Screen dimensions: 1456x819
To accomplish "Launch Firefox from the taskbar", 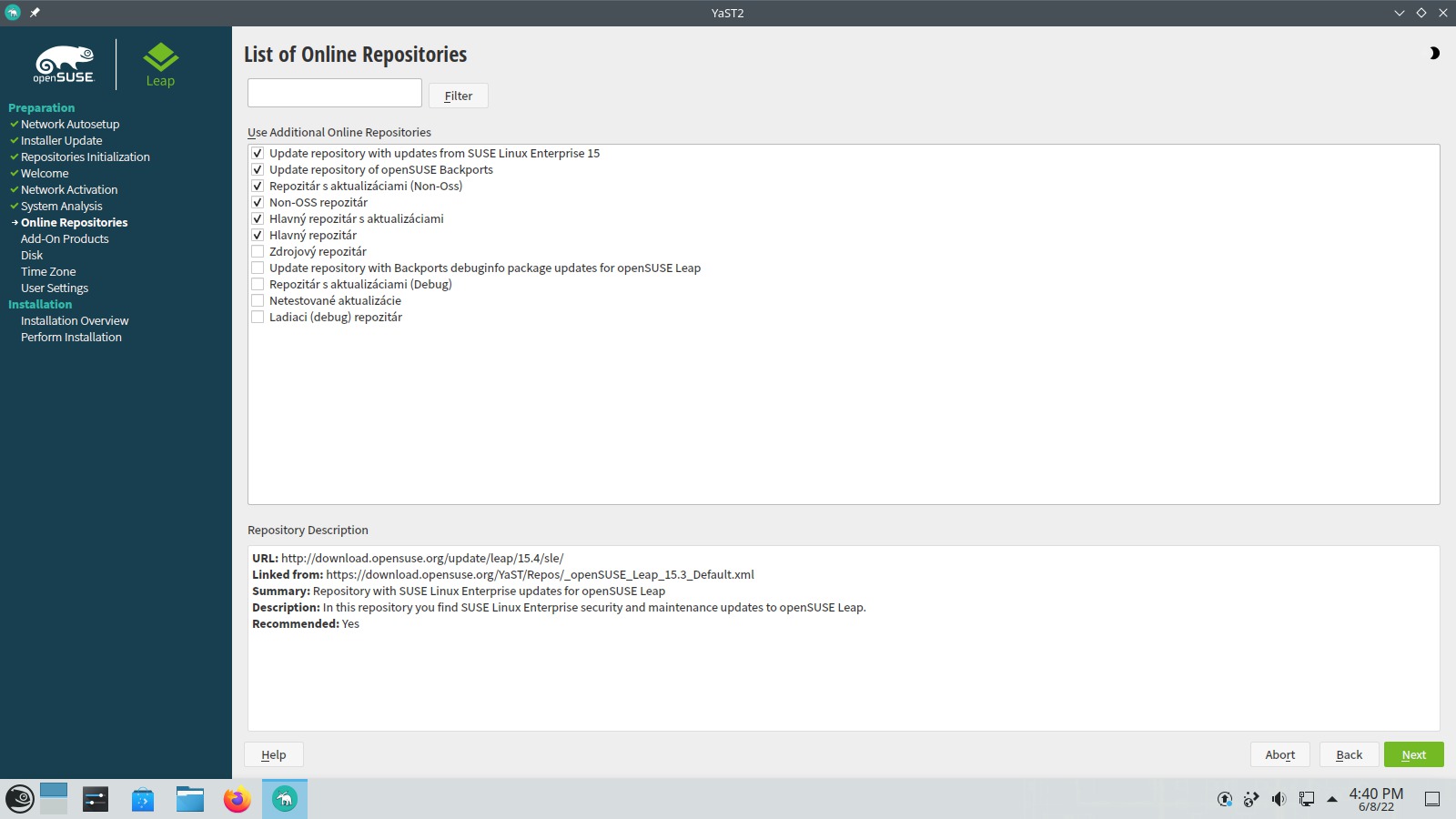I will coord(238,799).
